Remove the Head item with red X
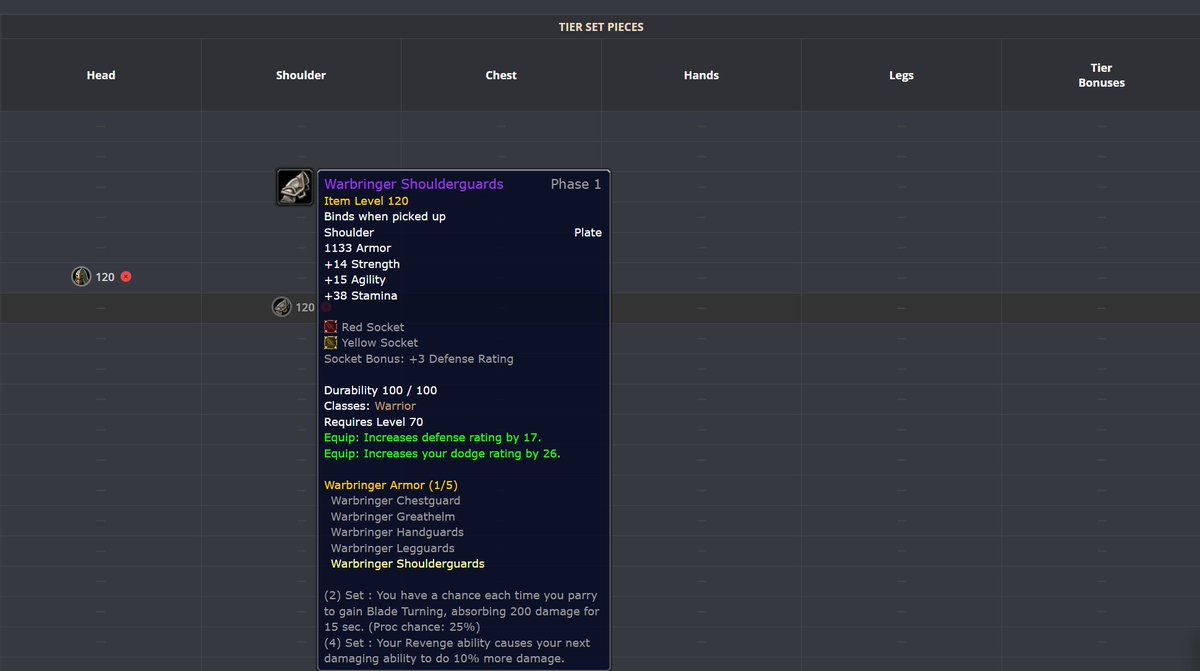Viewport: 1200px width, 671px height. 126,277
